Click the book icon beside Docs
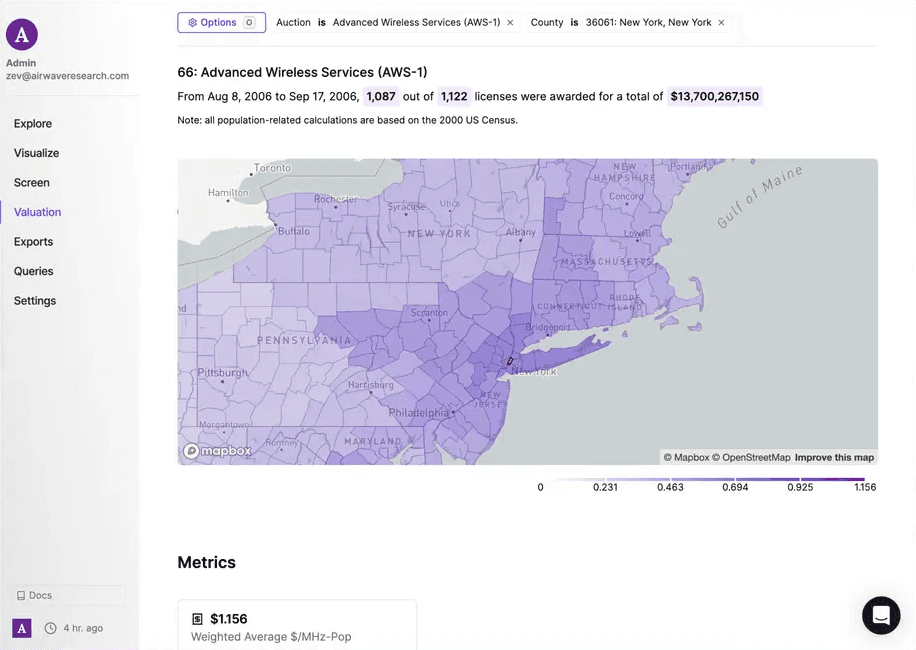The width and height of the screenshot is (916, 650). pos(21,596)
